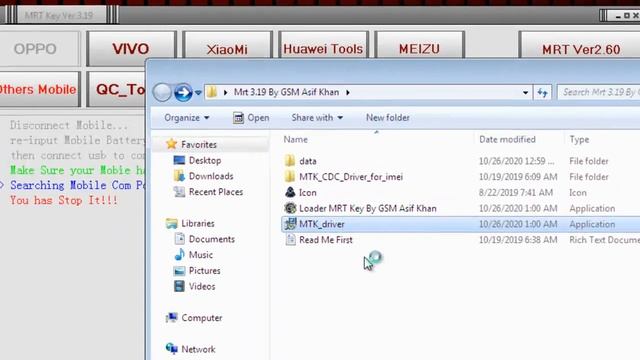
Task: Click the Documents library icon
Action: coord(179,239)
